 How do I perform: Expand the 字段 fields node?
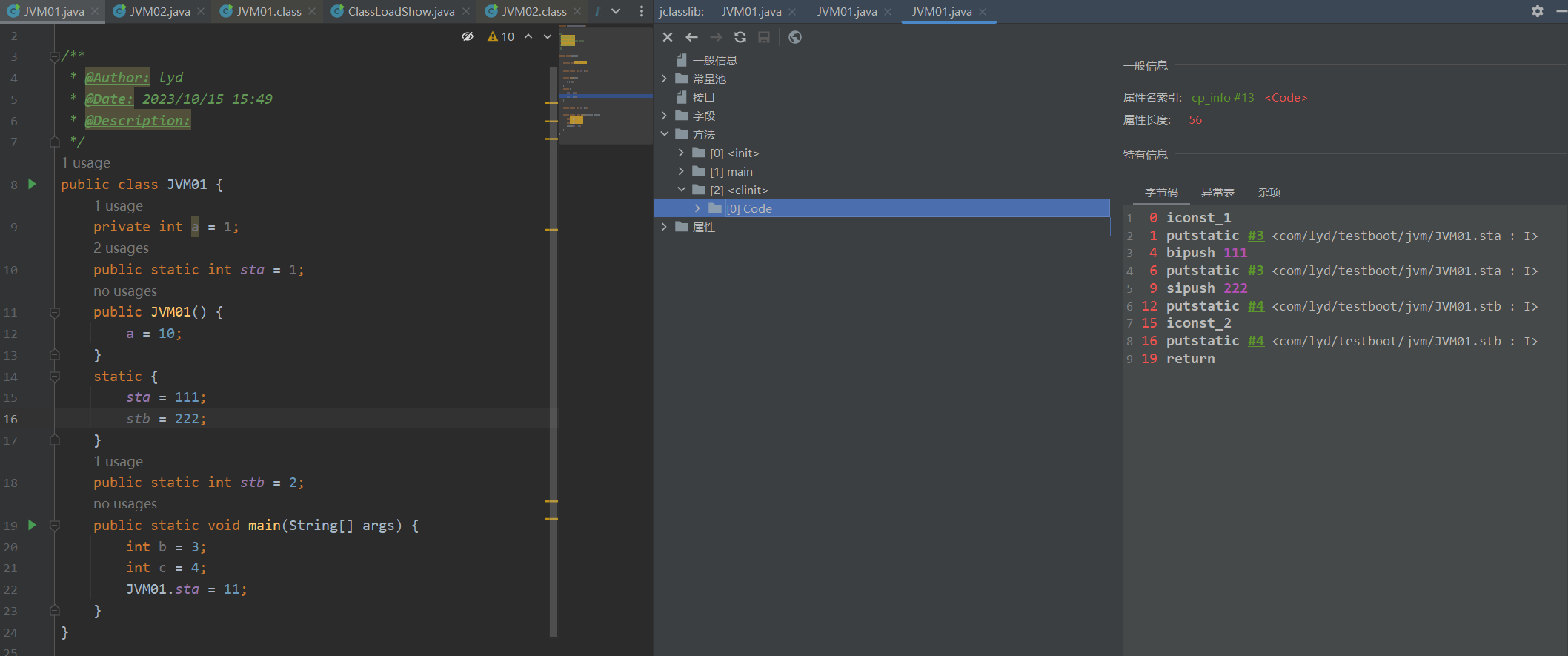pyautogui.click(x=664, y=116)
